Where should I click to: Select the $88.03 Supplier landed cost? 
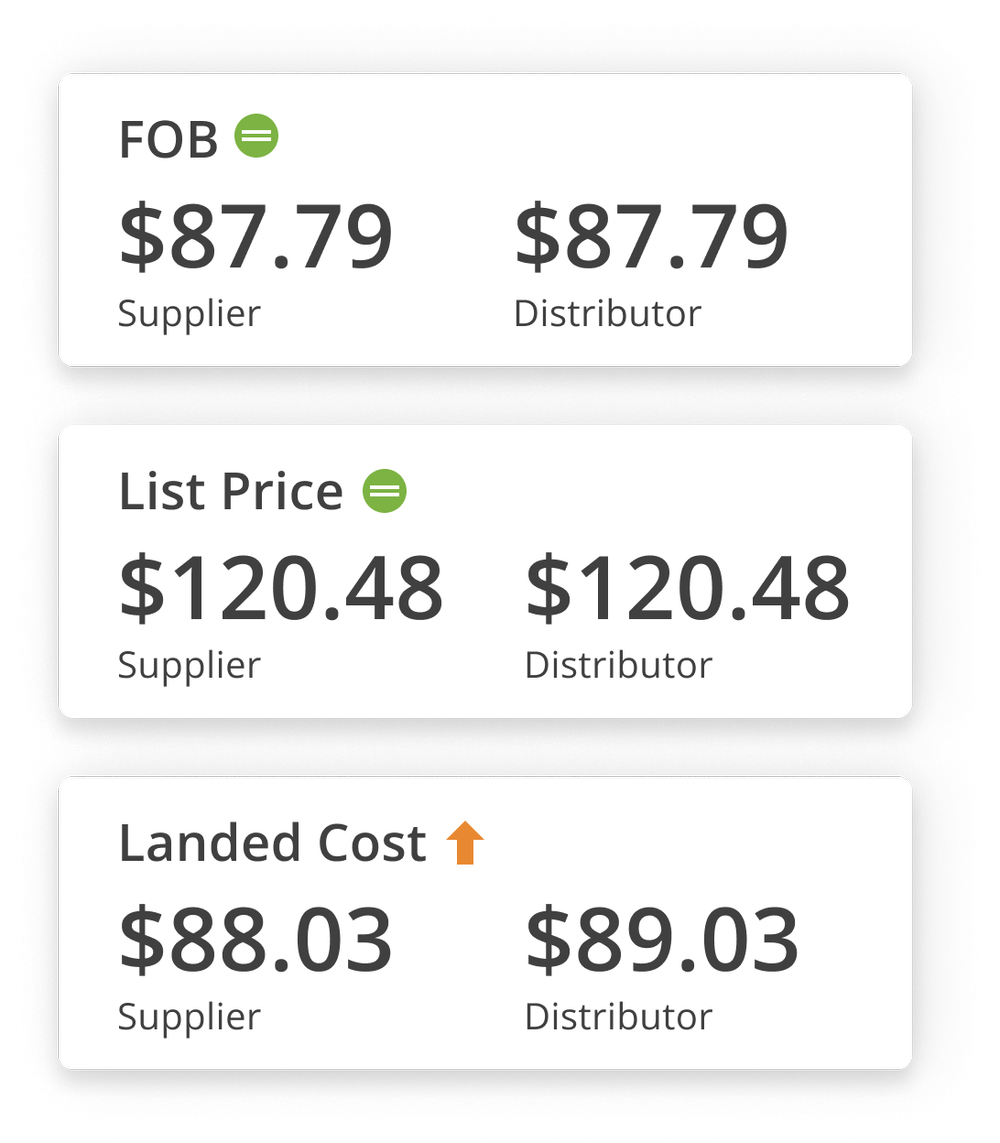click(x=256, y=937)
